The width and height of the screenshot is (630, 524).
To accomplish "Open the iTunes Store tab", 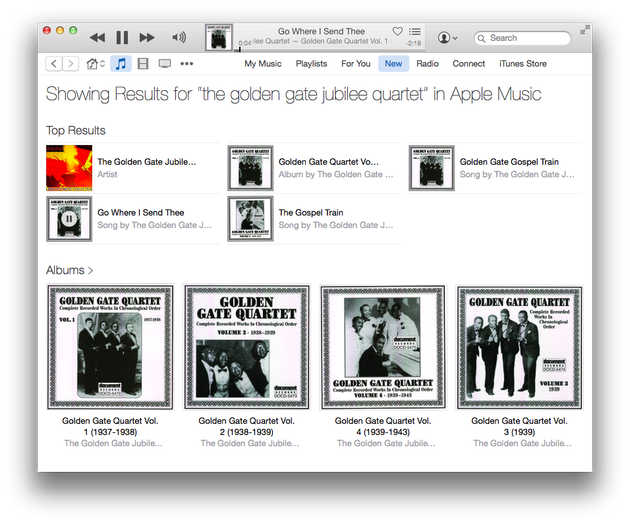I will click(x=523, y=63).
